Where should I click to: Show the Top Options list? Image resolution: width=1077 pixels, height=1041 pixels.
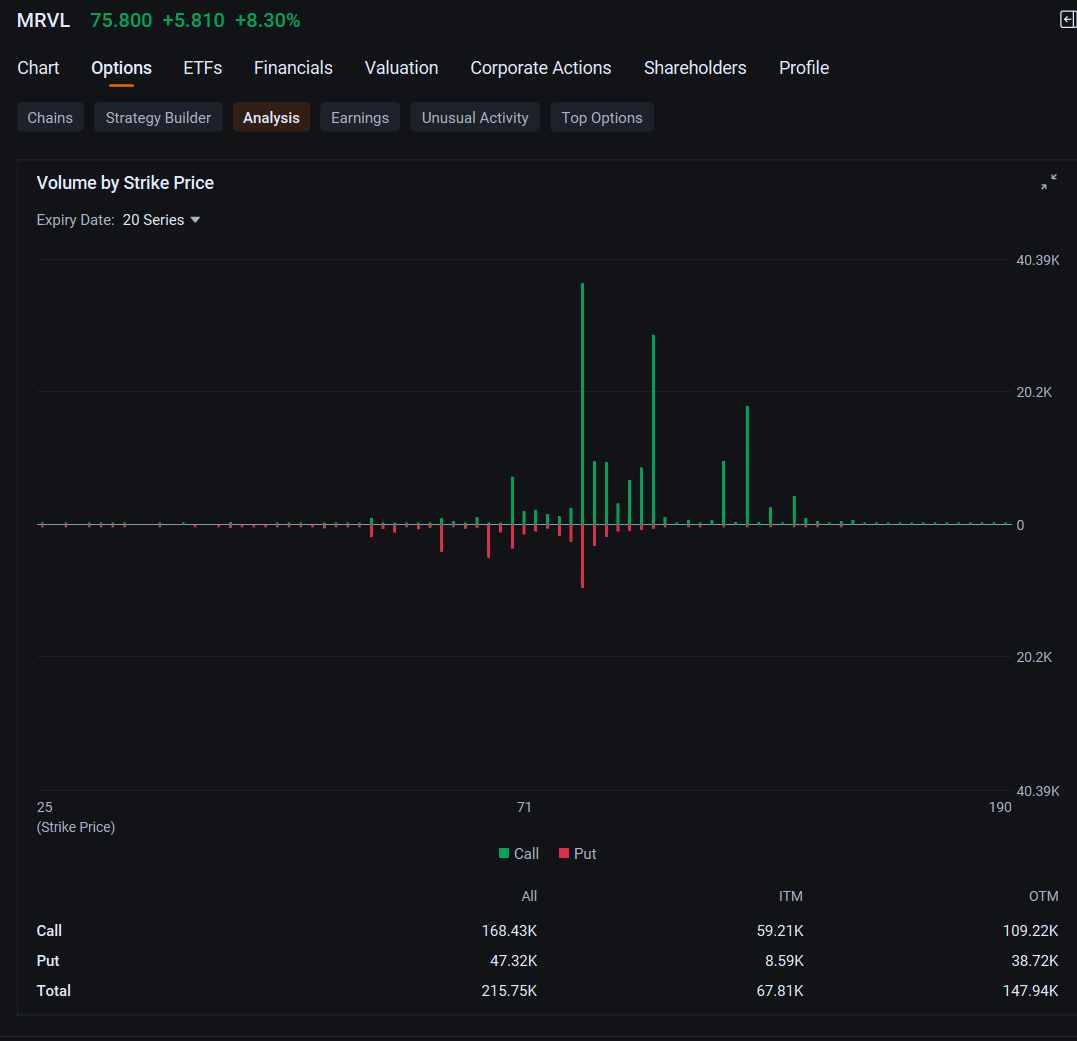(602, 117)
